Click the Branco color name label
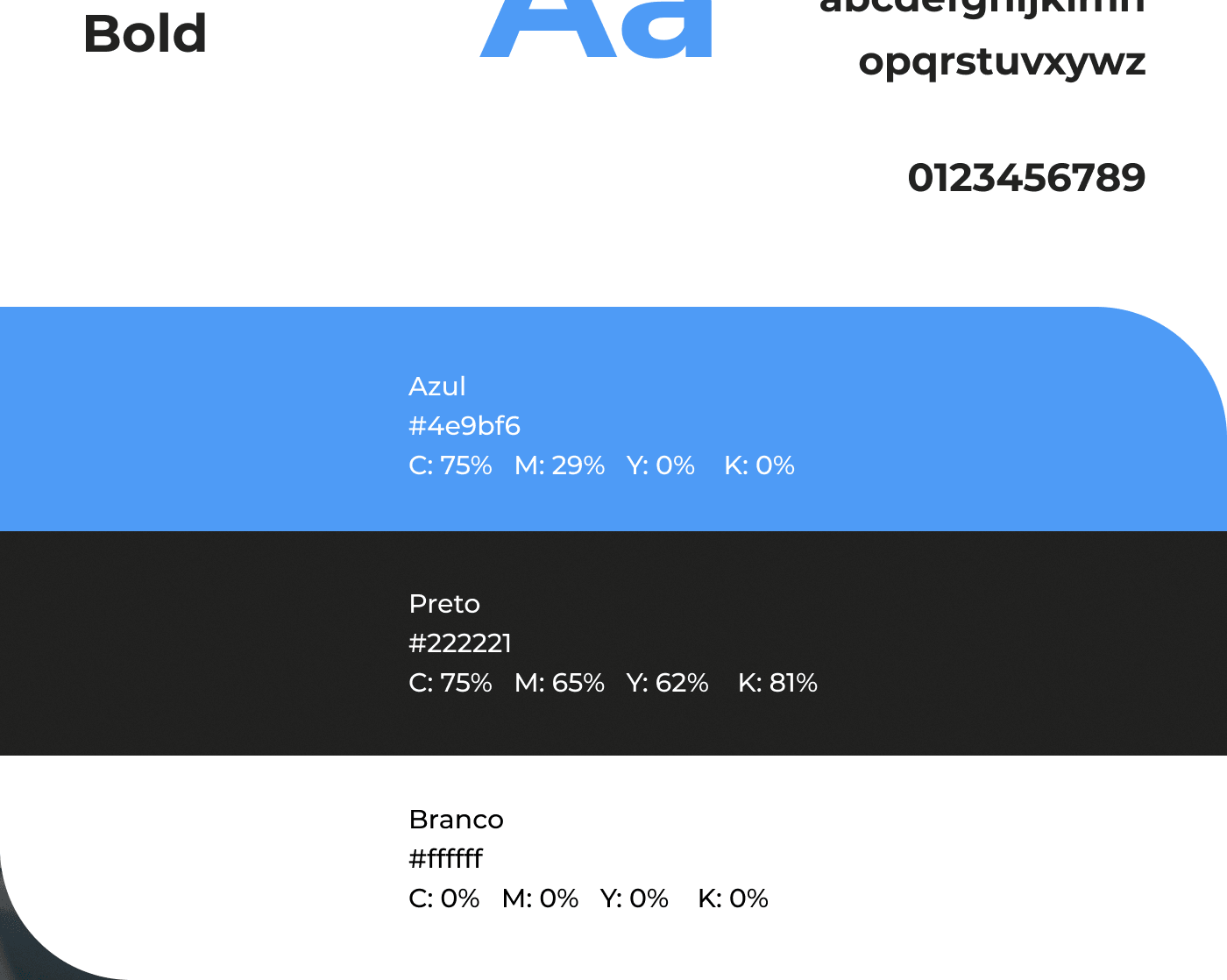 [x=457, y=820]
